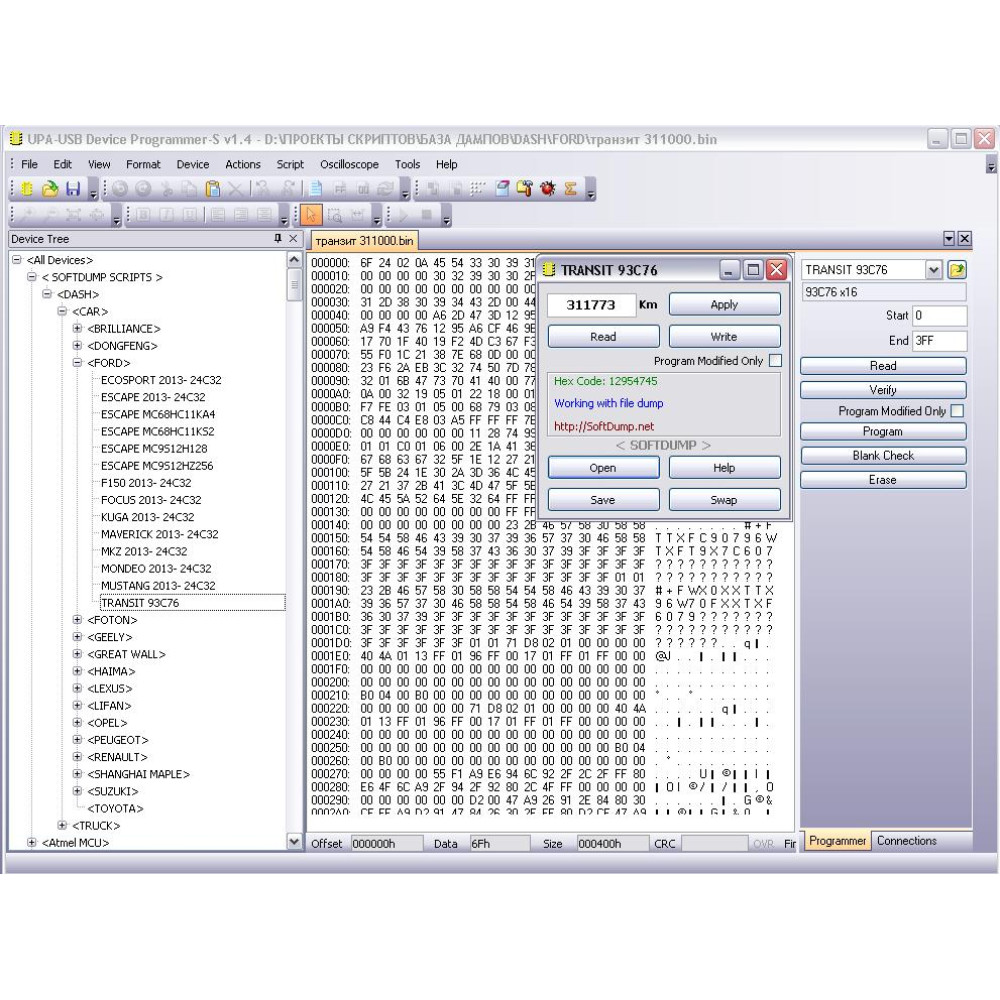Open the Oscilloscope menu
Viewport: 1000px width, 1000px height.
tap(349, 165)
